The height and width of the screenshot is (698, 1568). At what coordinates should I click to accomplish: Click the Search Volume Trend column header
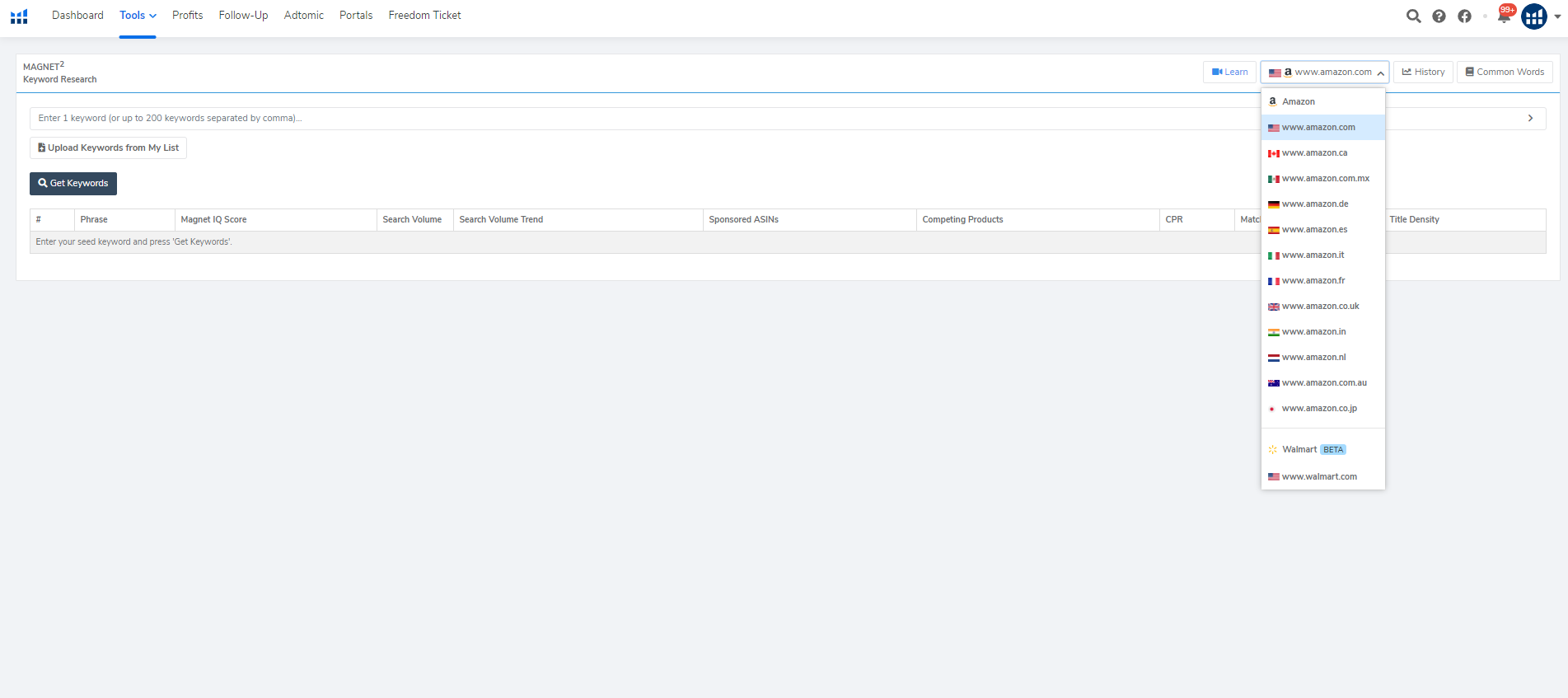pyautogui.click(x=578, y=219)
